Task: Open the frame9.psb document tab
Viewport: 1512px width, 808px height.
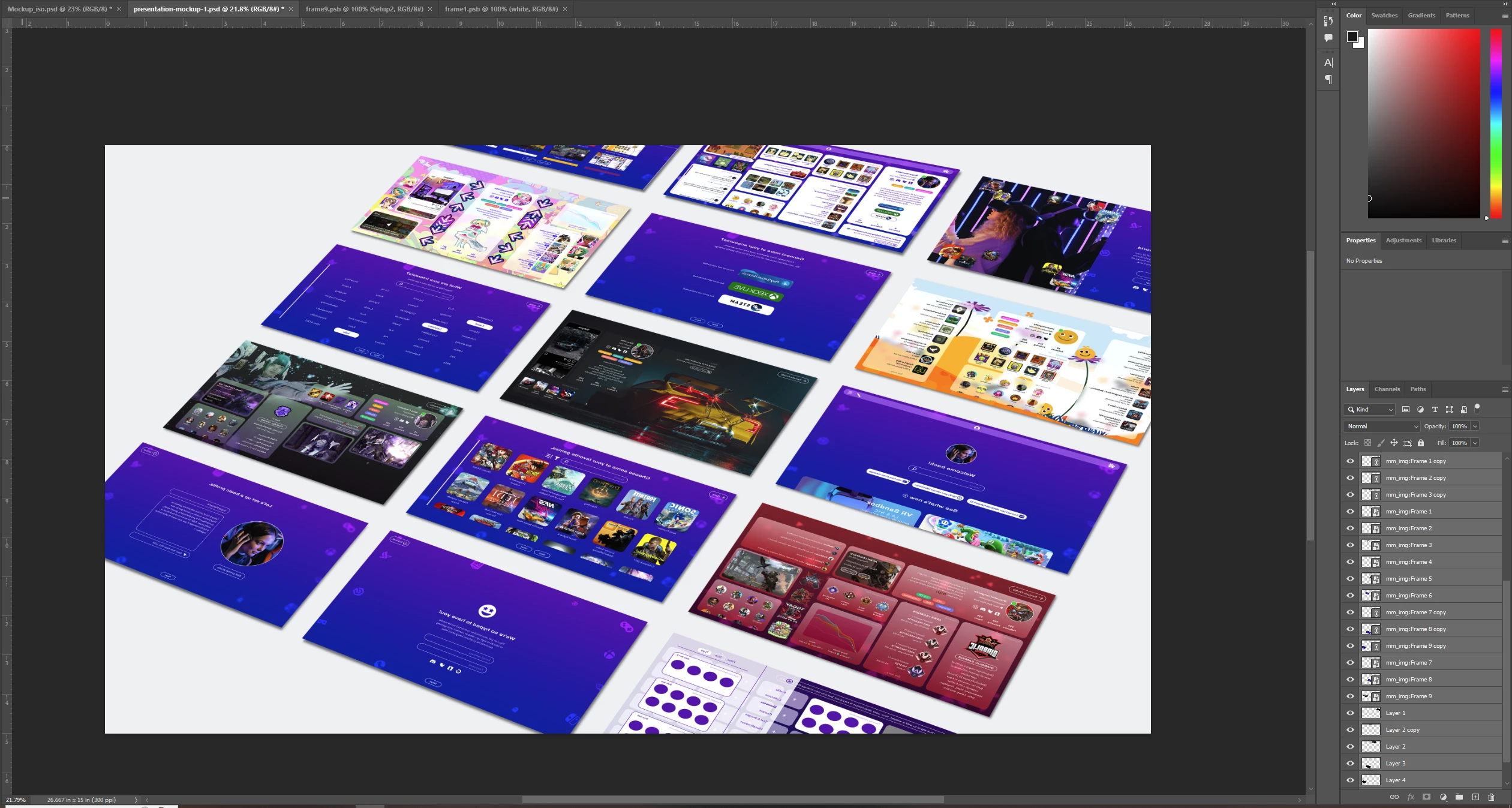Action: click(364, 9)
